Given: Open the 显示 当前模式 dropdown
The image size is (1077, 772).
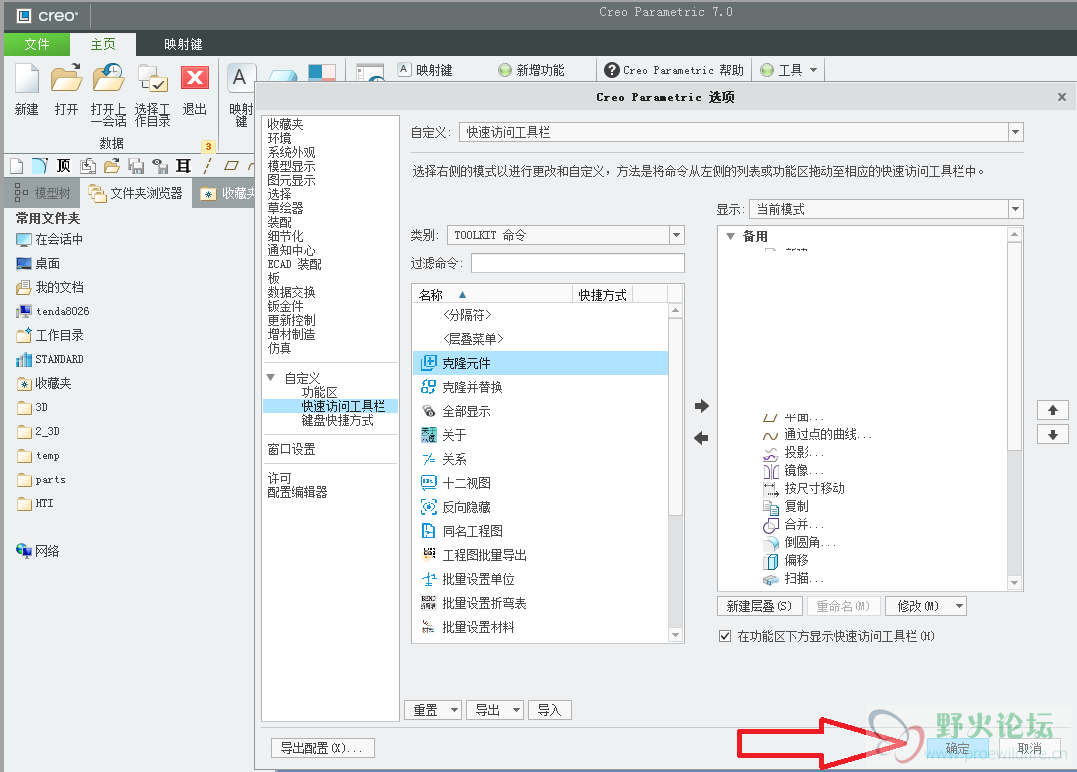Looking at the screenshot, I should pos(1015,209).
